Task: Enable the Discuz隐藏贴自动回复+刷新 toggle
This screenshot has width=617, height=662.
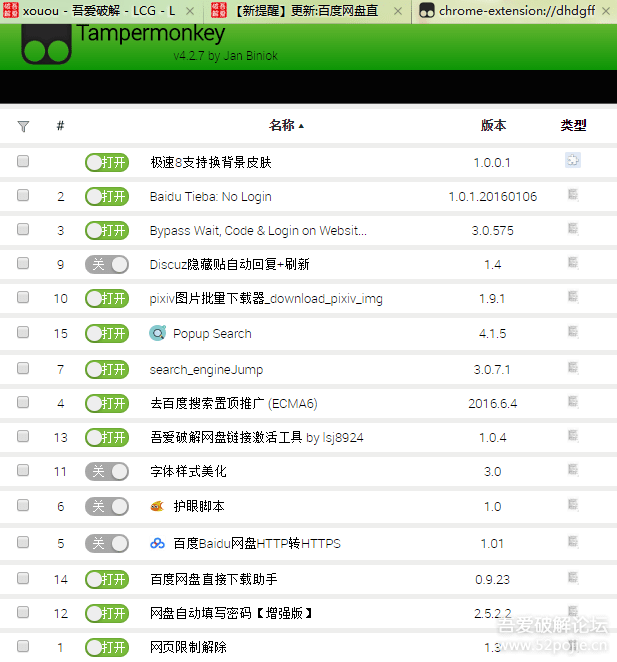Action: [x=107, y=265]
